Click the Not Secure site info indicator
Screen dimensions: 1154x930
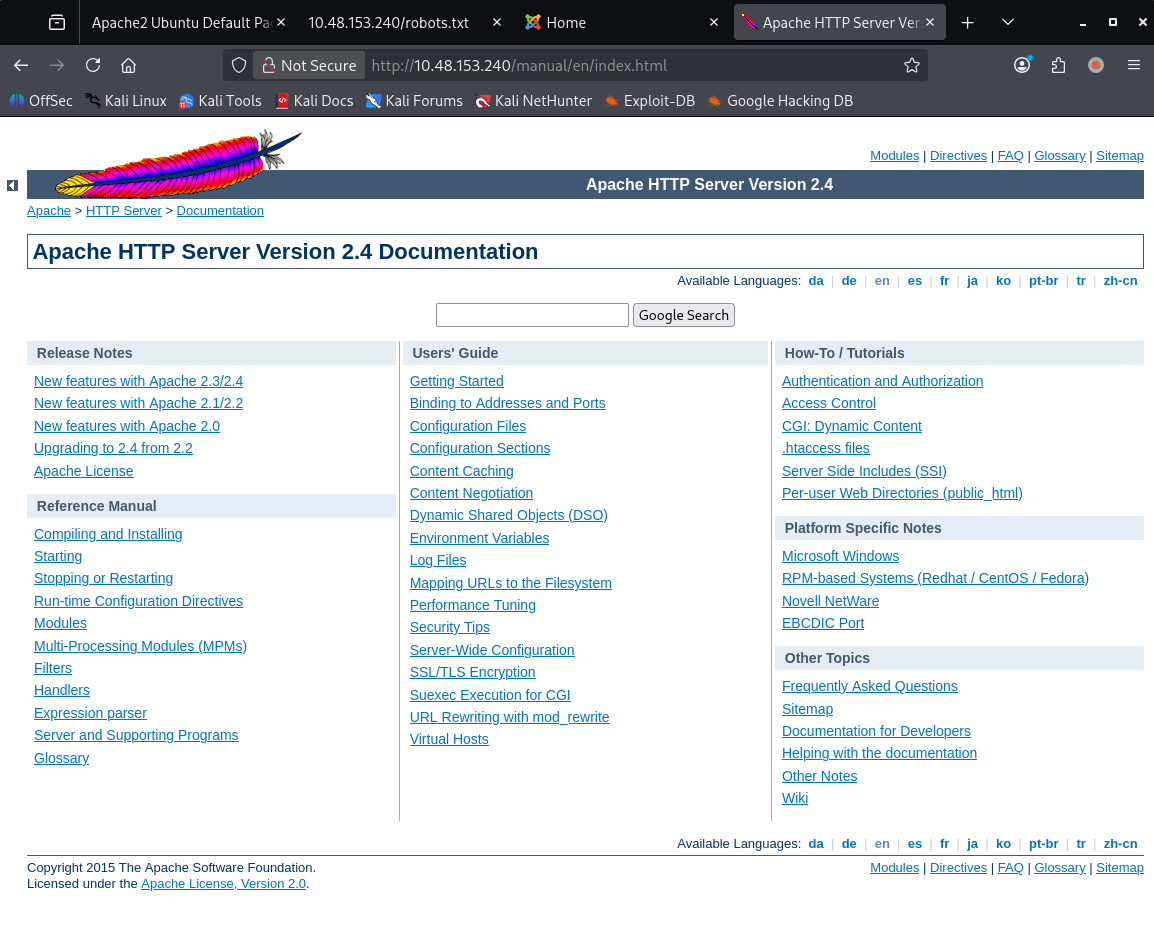[309, 65]
